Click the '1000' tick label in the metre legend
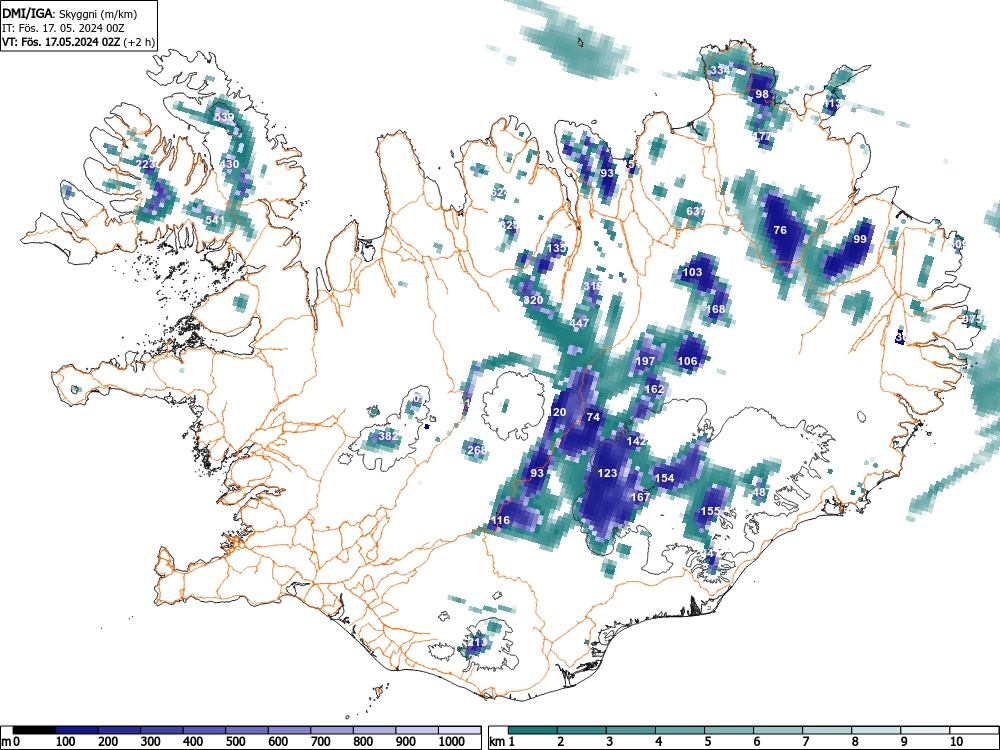 [452, 742]
